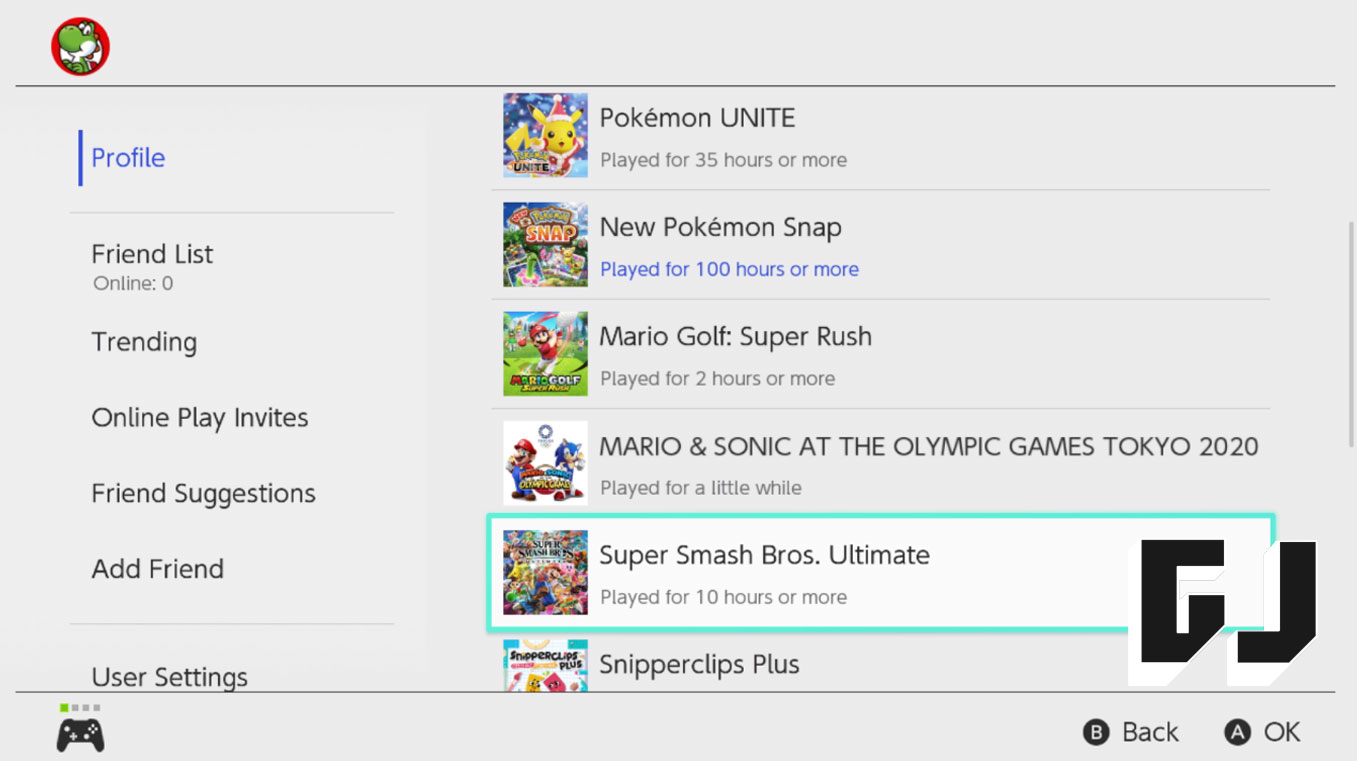The image size is (1357, 761).
Task: Click the Played for 100 hours text
Action: click(x=729, y=269)
